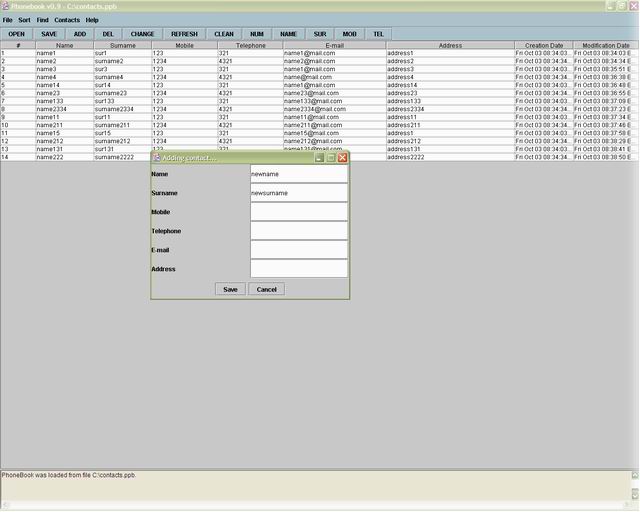This screenshot has height=512, width=640.
Task: Click the Address column header
Action: [x=450, y=45]
